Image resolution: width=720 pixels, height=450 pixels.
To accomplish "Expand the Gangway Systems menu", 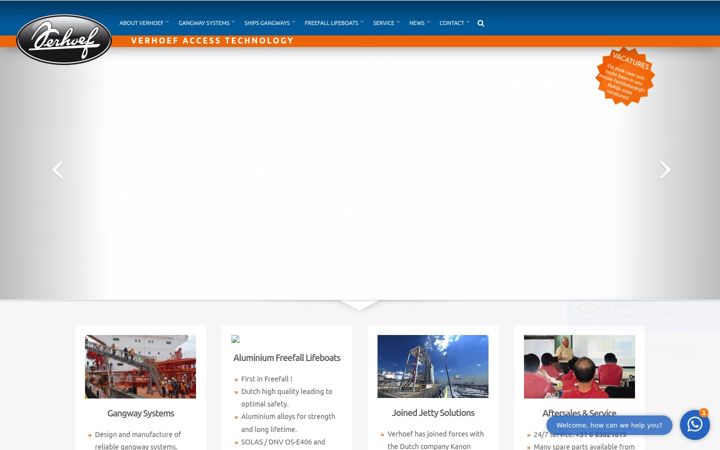I will point(206,23).
